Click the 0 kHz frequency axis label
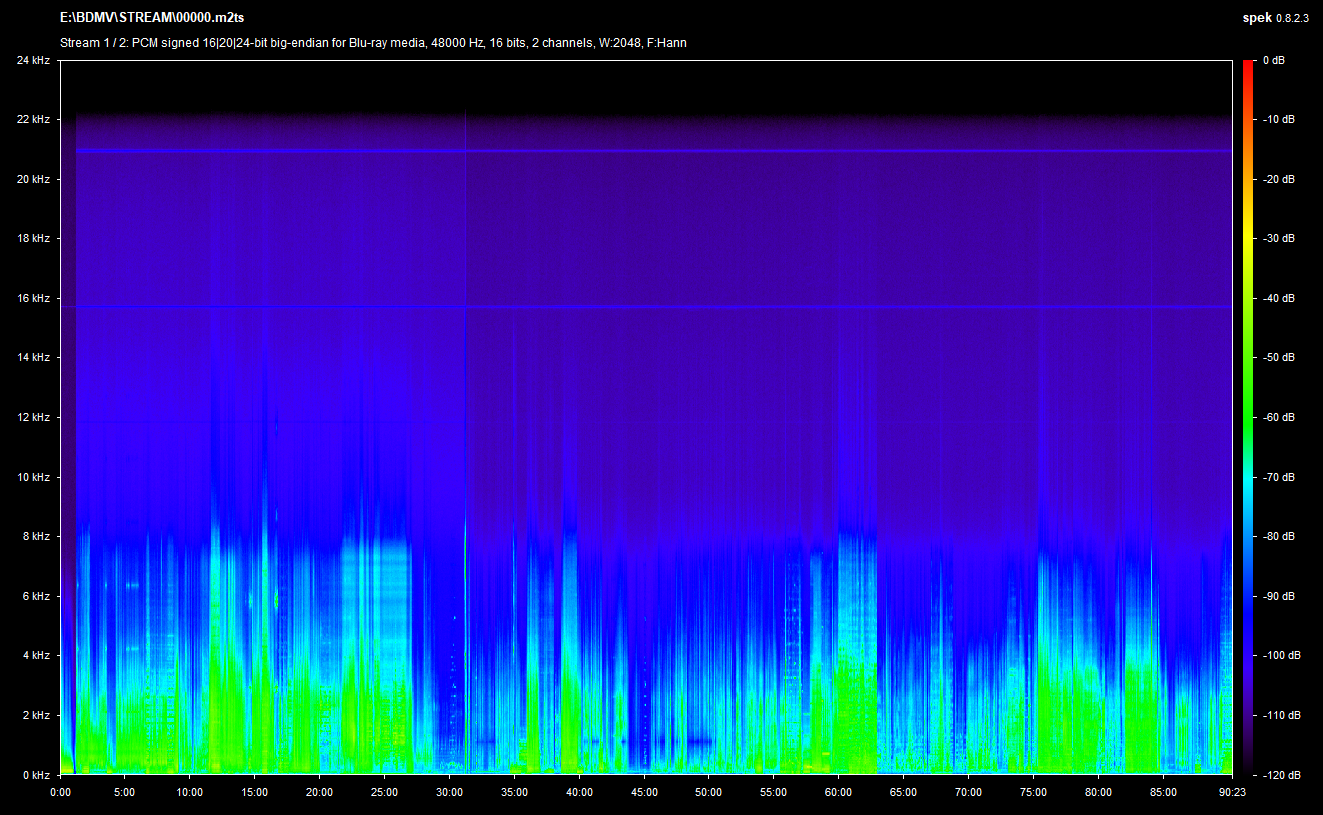Screen dimensions: 1323x815 [x=36, y=774]
